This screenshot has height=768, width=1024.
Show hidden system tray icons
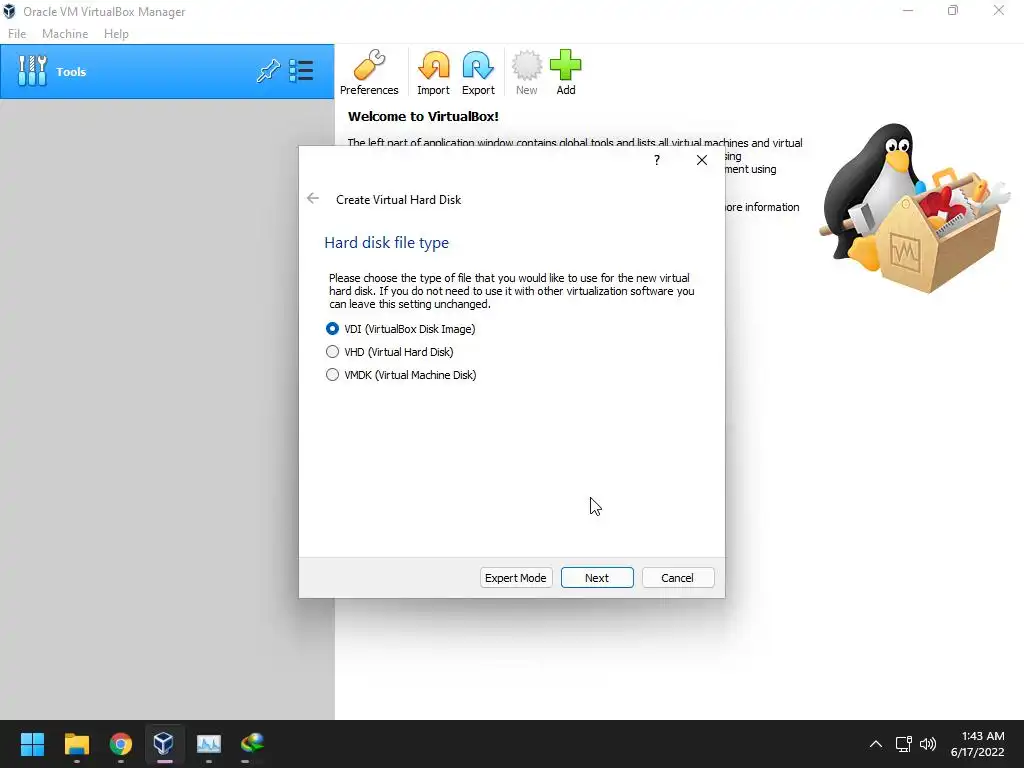pos(876,744)
